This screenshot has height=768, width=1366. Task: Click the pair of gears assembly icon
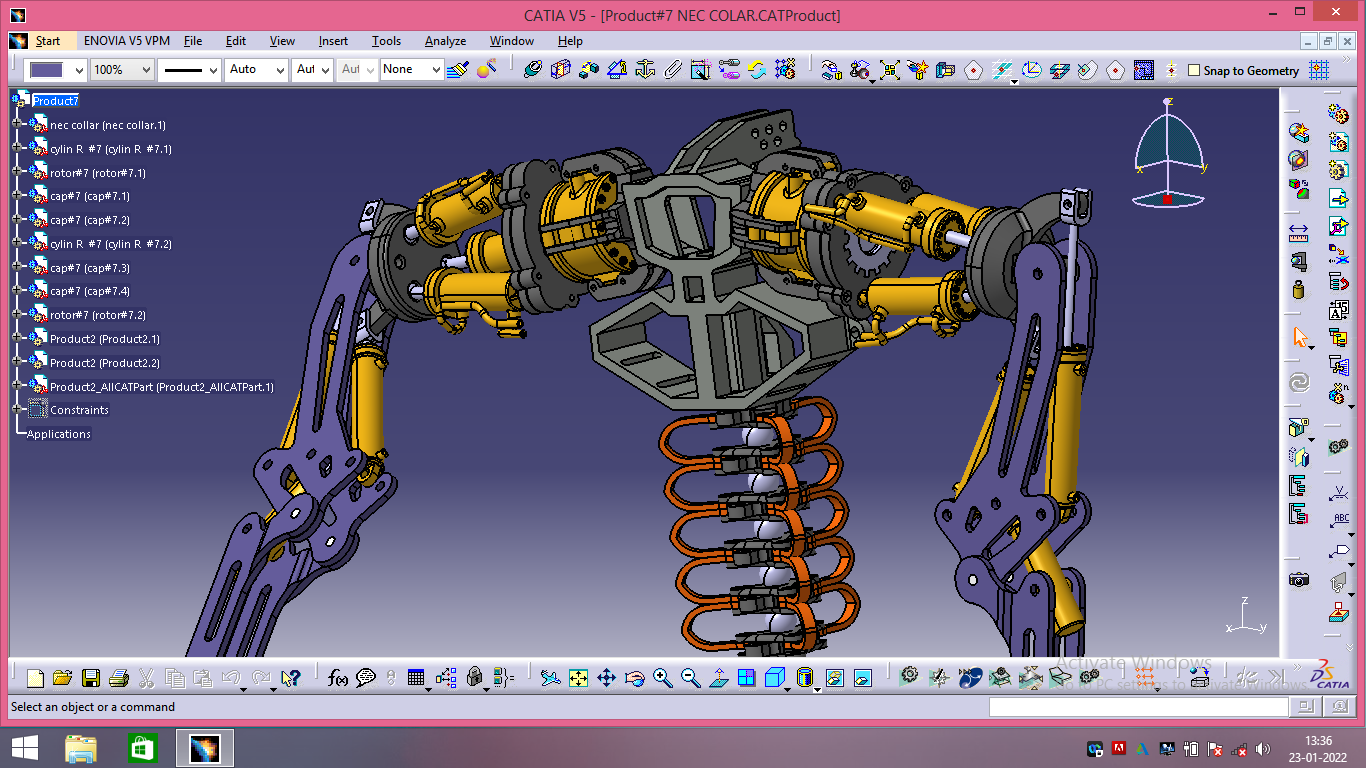pos(1340,447)
